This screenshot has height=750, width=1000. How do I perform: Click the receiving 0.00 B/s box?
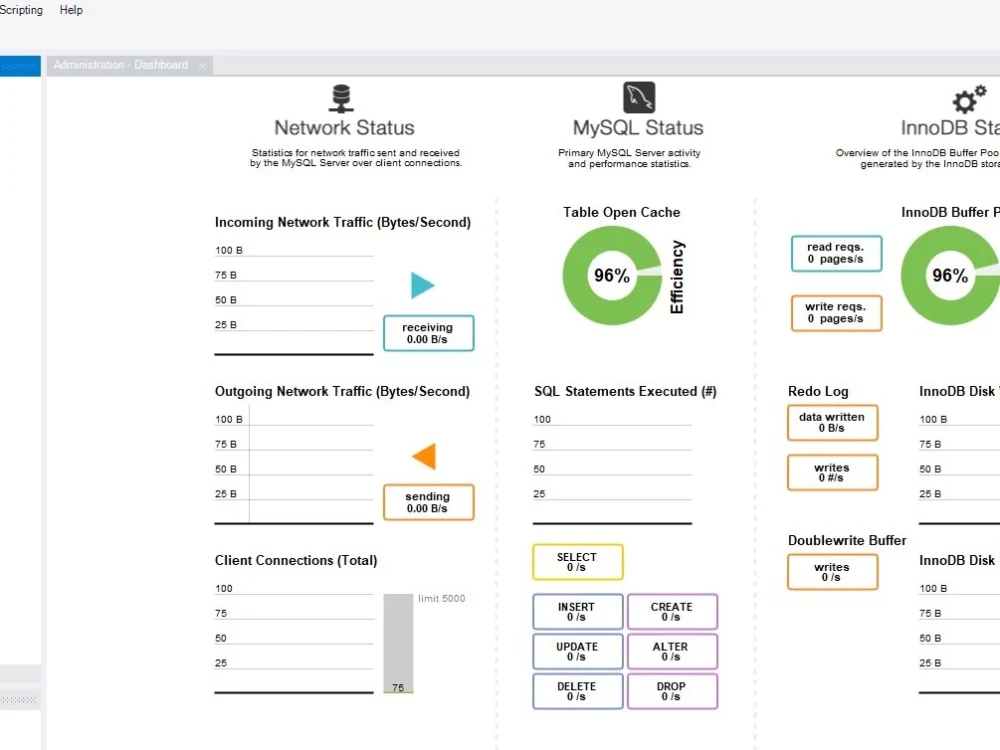[429, 333]
